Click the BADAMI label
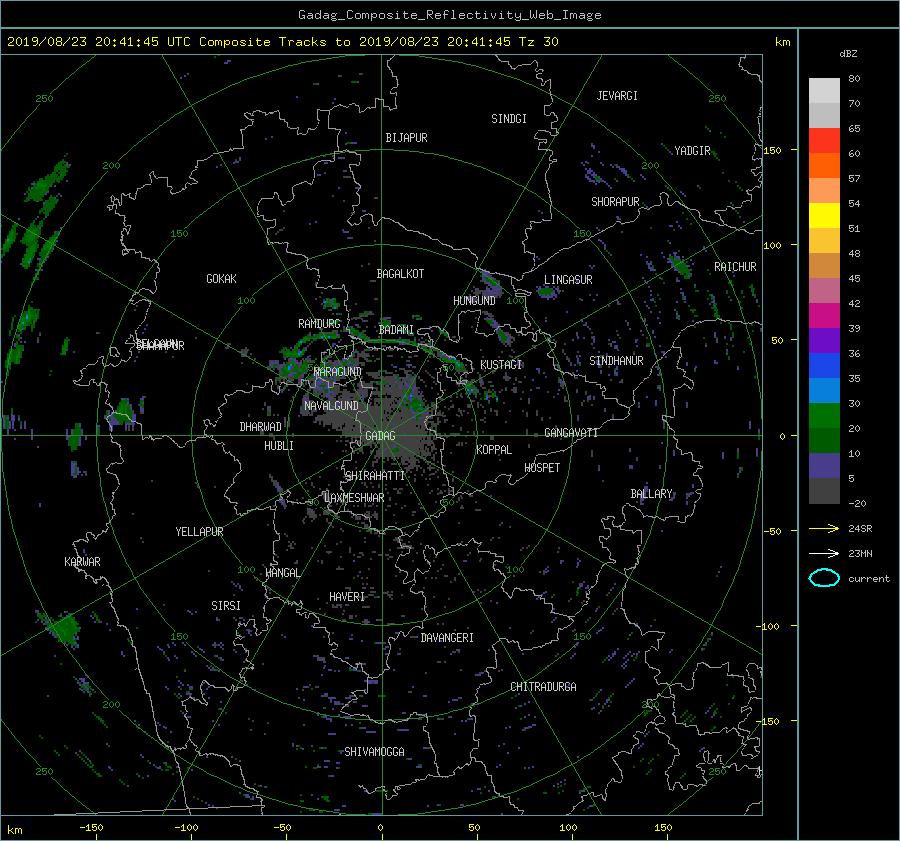Image resolution: width=900 pixels, height=841 pixels. click(x=396, y=330)
